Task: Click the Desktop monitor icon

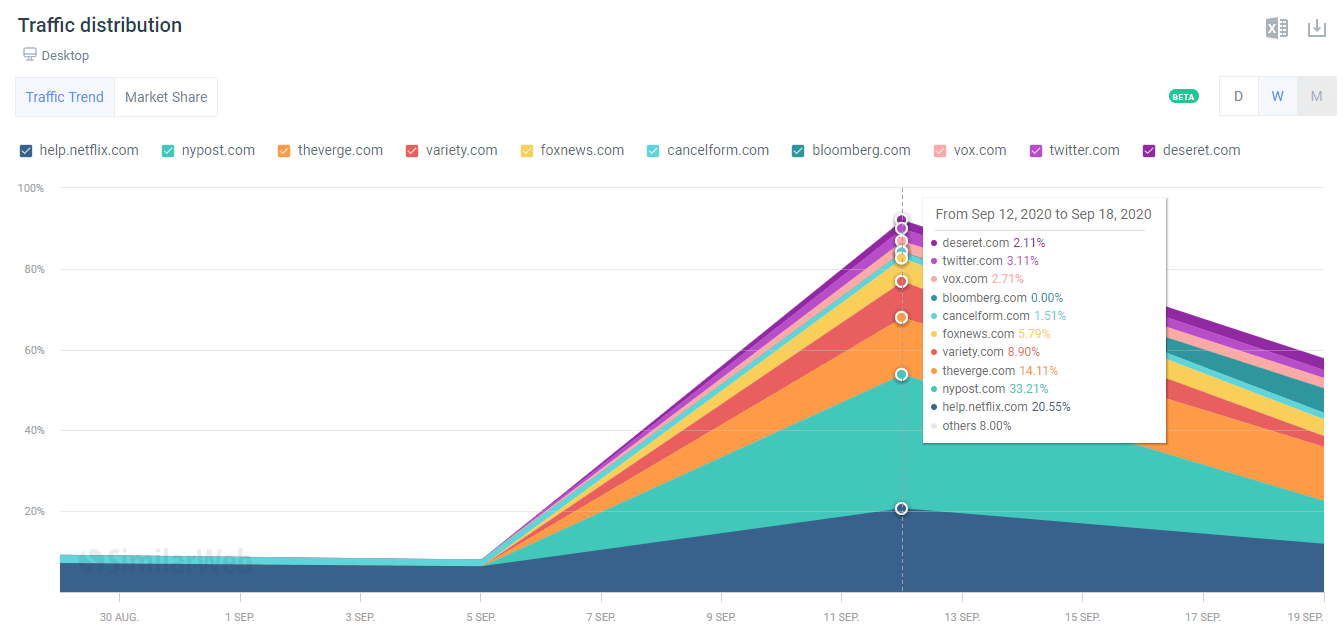Action: coord(30,55)
